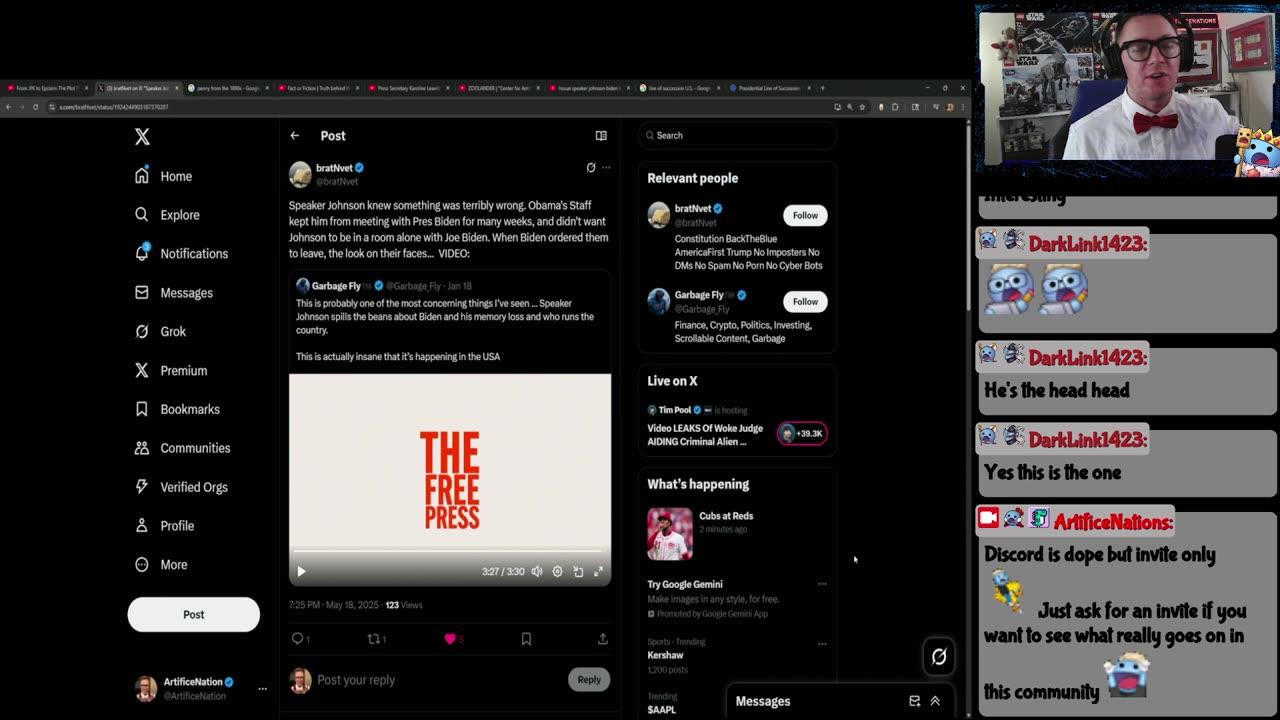The image size is (1280, 720).
Task: Click the Grok explain icon on bratNvet's post
Action: coord(591,168)
